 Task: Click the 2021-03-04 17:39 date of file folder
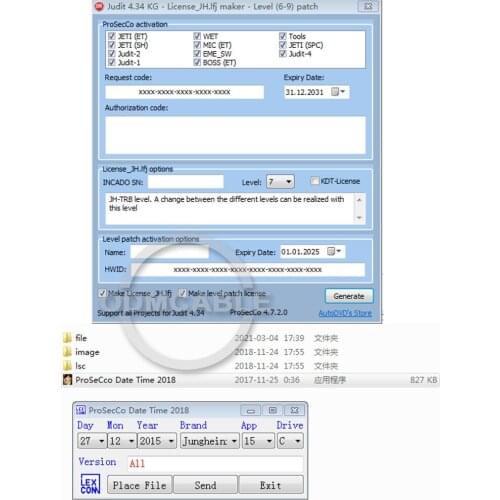click(269, 338)
